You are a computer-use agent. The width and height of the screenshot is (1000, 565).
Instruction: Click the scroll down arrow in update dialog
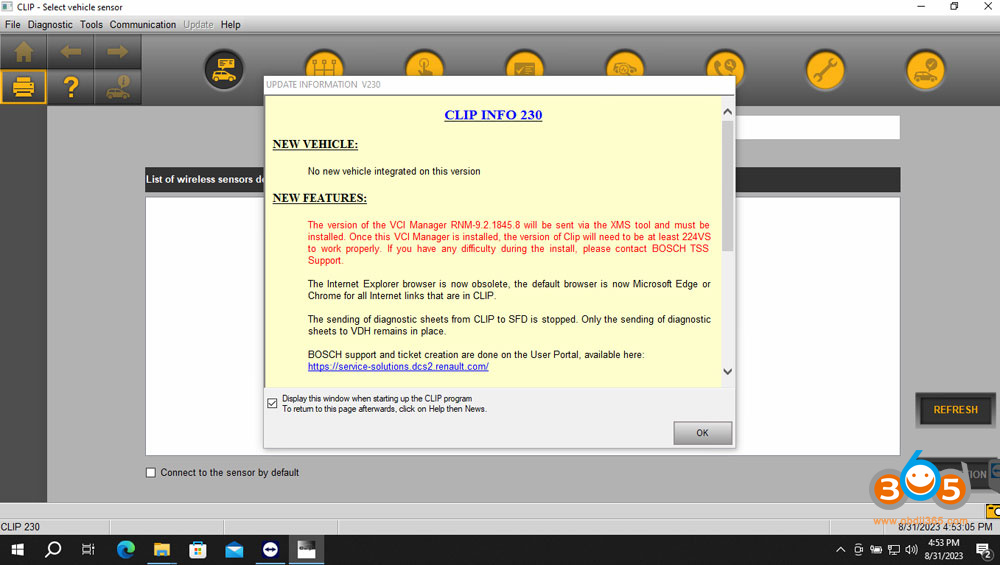pos(728,372)
